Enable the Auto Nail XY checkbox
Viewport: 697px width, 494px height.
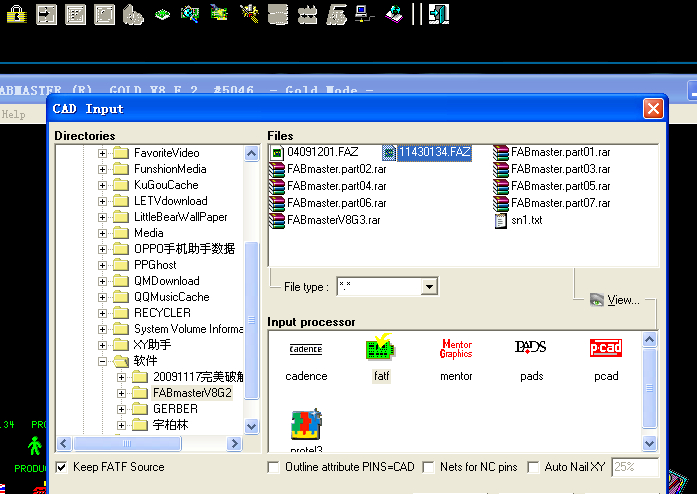click(533, 467)
